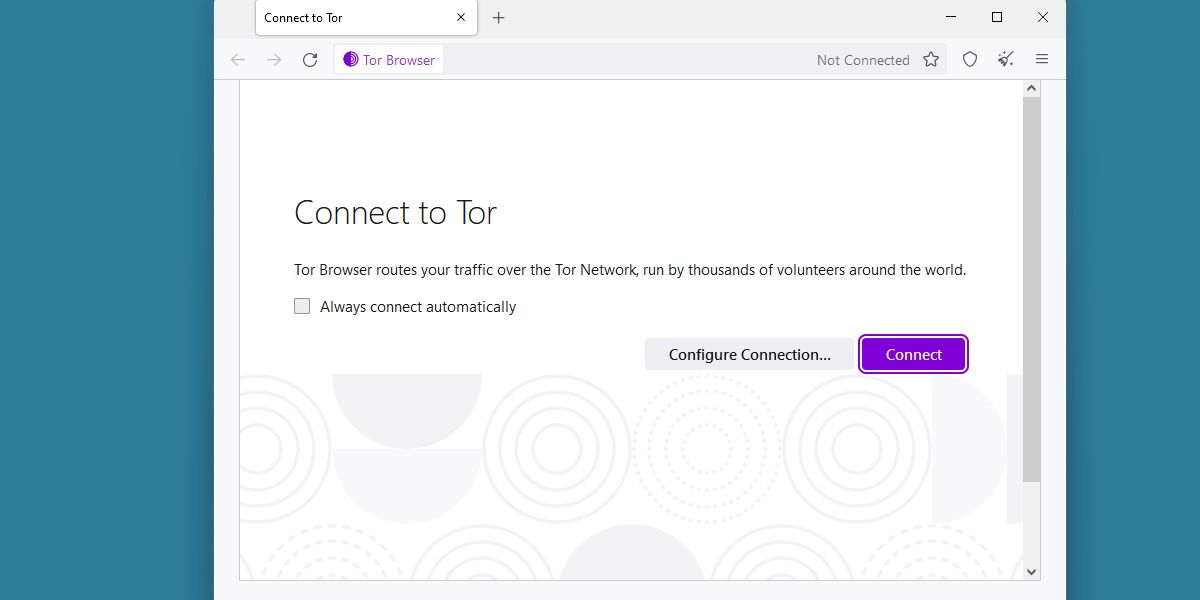Click the scrollbar down arrow
The width and height of the screenshot is (1200, 600).
click(1032, 572)
